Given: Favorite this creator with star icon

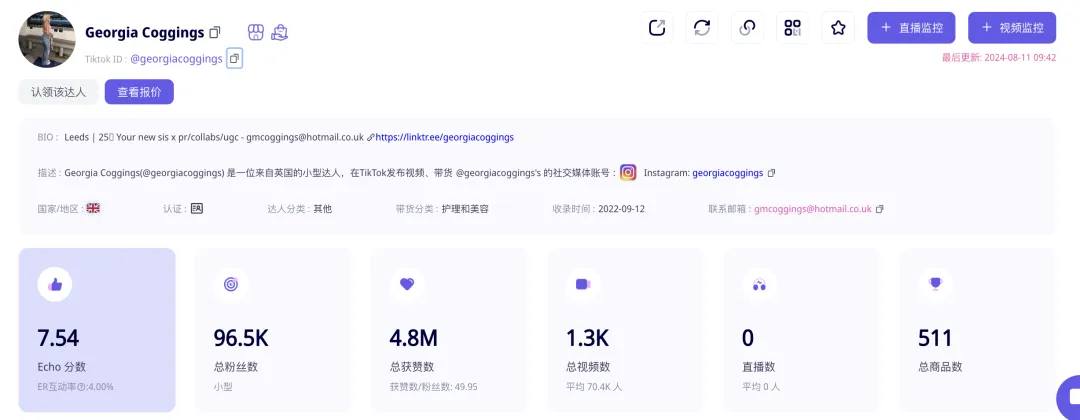Looking at the screenshot, I should pyautogui.click(x=838, y=28).
